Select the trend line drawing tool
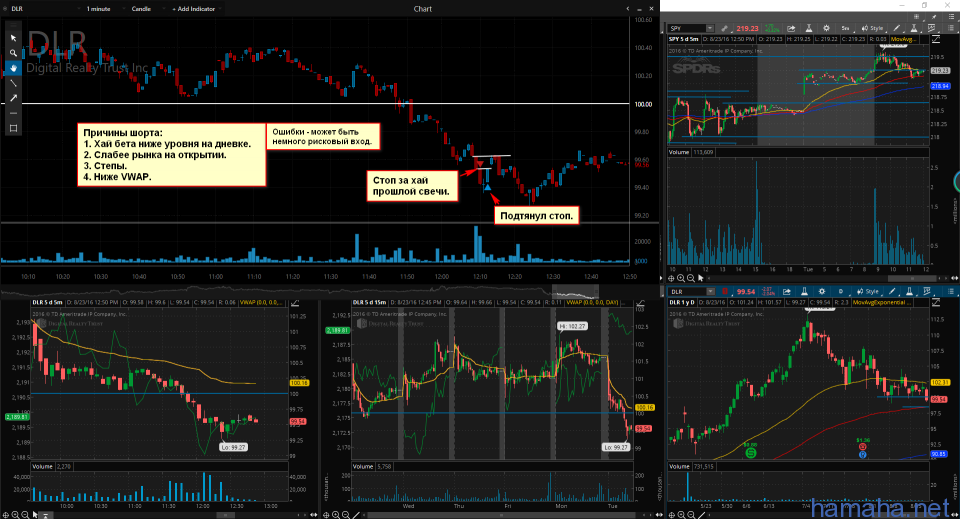This screenshot has height=519, width=960. pyautogui.click(x=13, y=83)
